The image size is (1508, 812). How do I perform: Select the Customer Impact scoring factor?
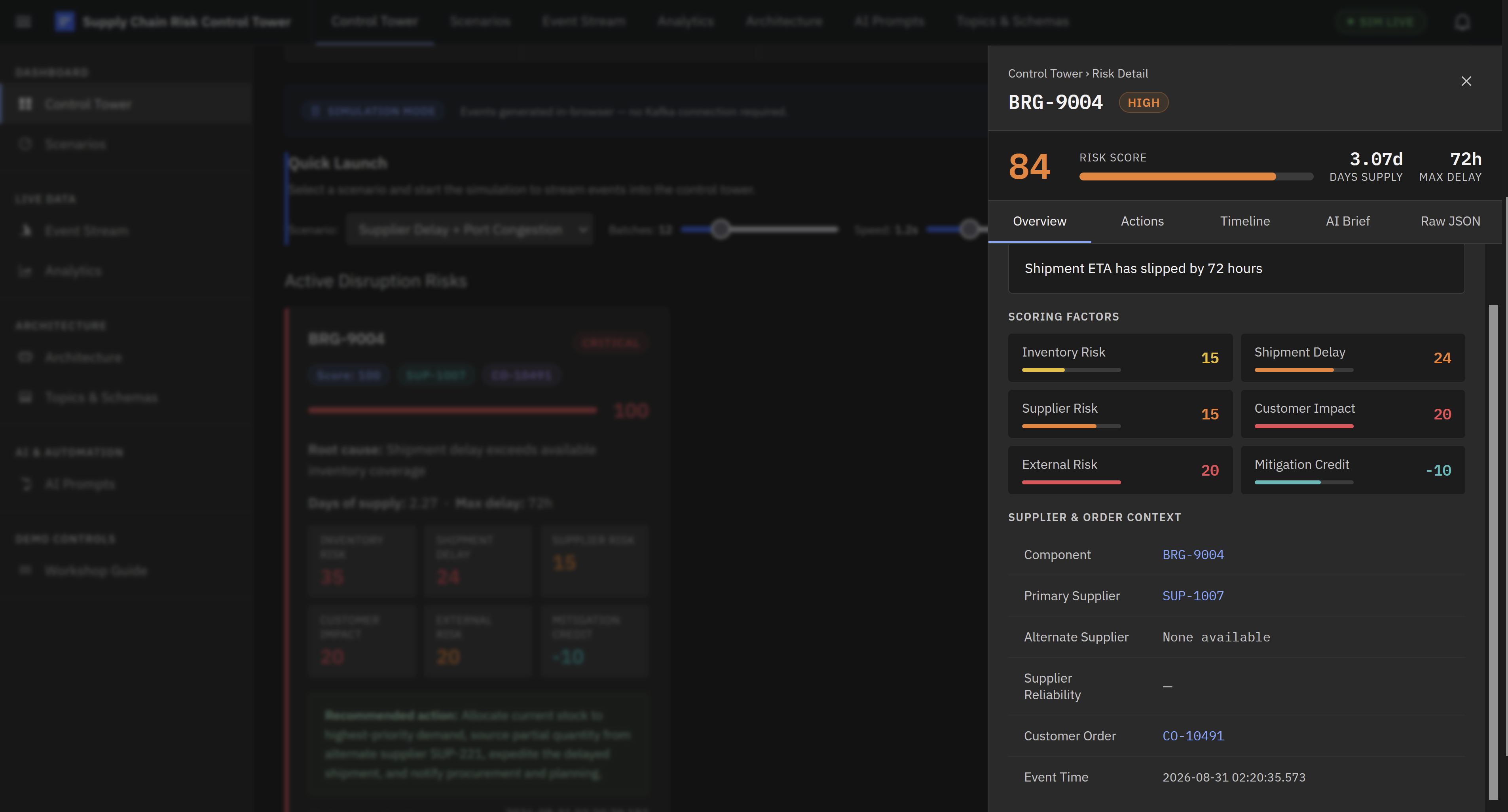click(x=1353, y=414)
